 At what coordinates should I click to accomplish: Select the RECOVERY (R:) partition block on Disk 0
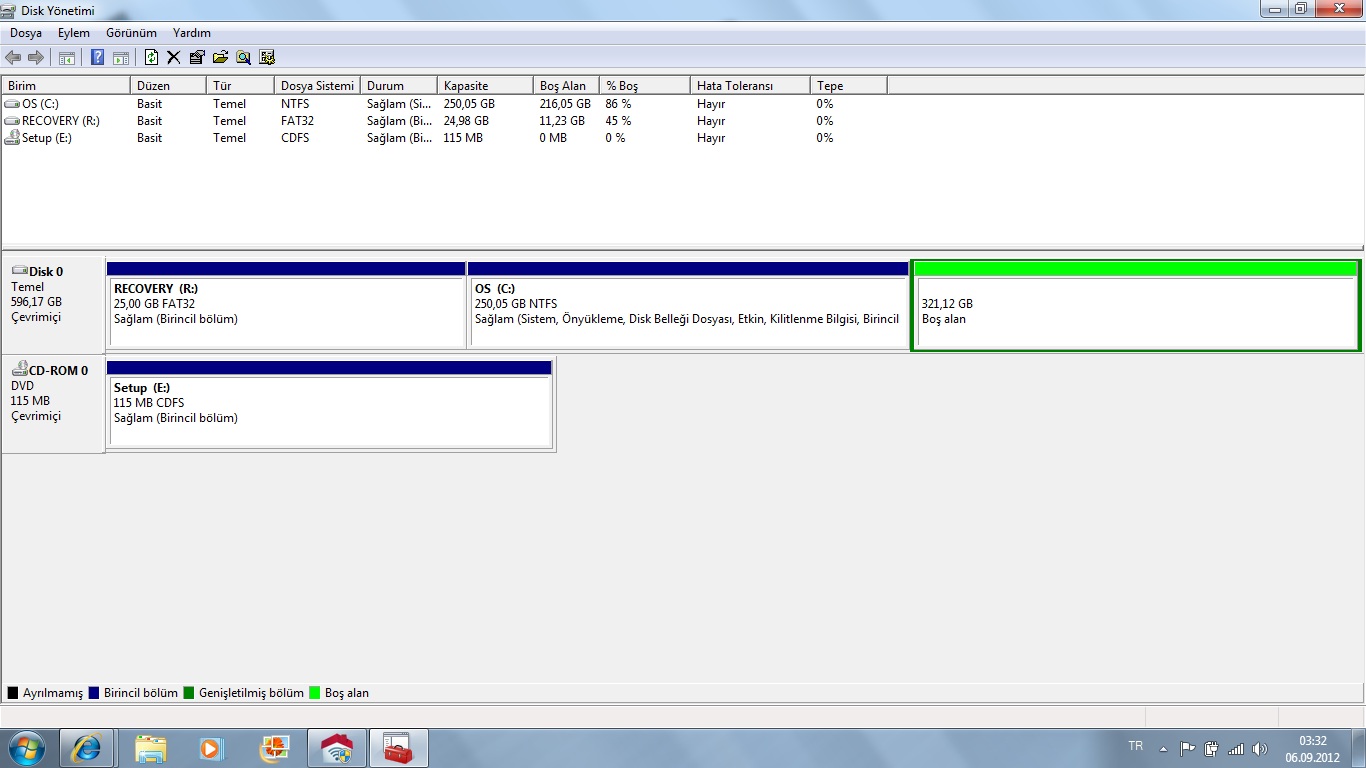coord(286,305)
